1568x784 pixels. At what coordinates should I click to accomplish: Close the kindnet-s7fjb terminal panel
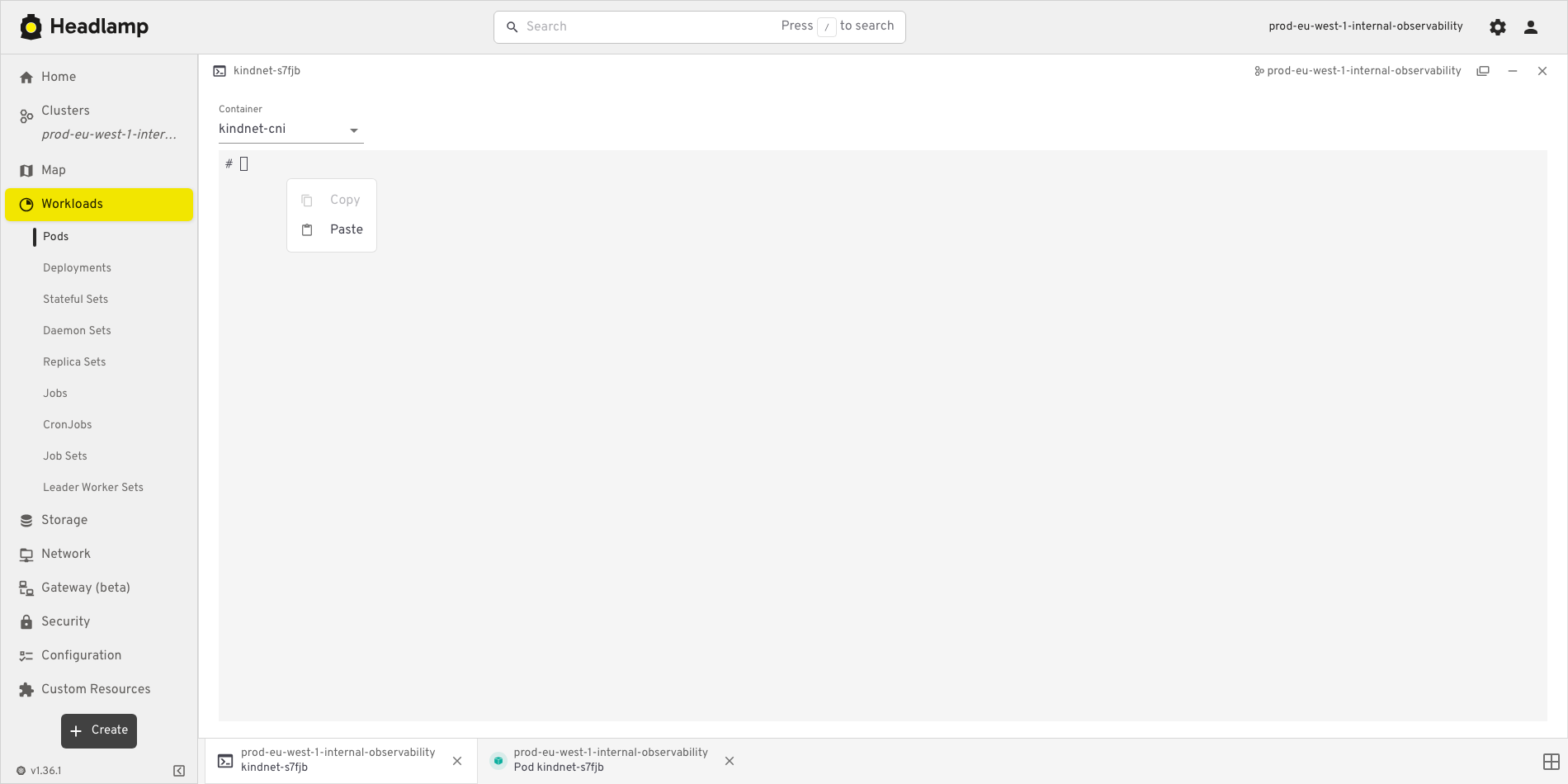[1542, 71]
